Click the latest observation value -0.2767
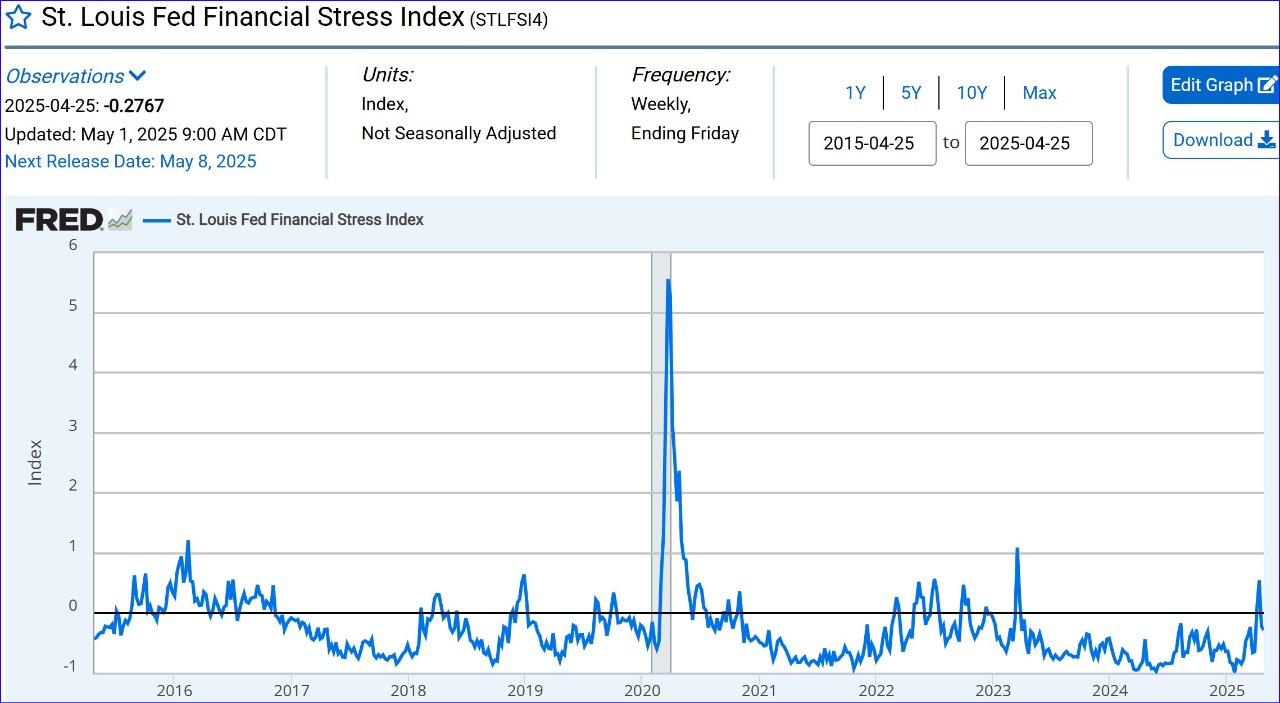The image size is (1280, 703). coord(134,106)
